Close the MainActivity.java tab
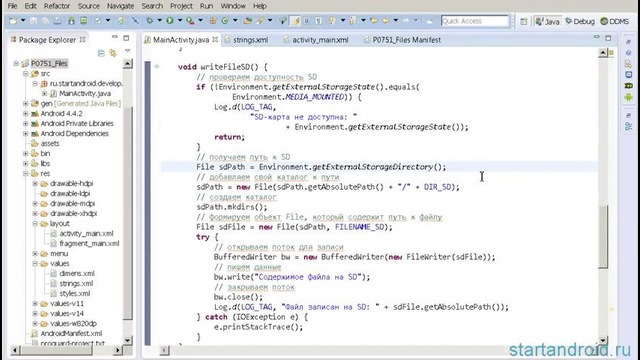The width and height of the screenshot is (640, 360). 215,40
